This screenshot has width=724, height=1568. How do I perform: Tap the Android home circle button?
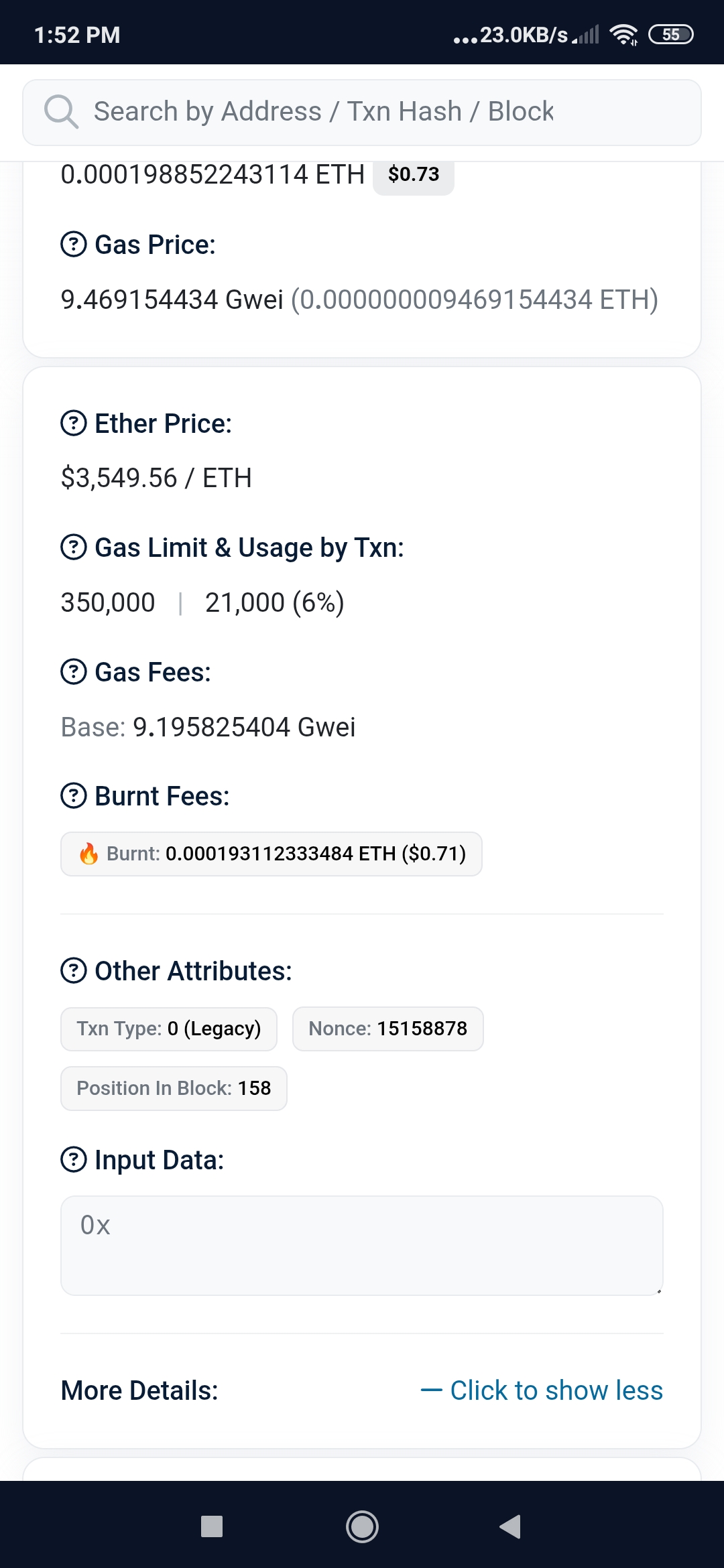click(x=362, y=1527)
